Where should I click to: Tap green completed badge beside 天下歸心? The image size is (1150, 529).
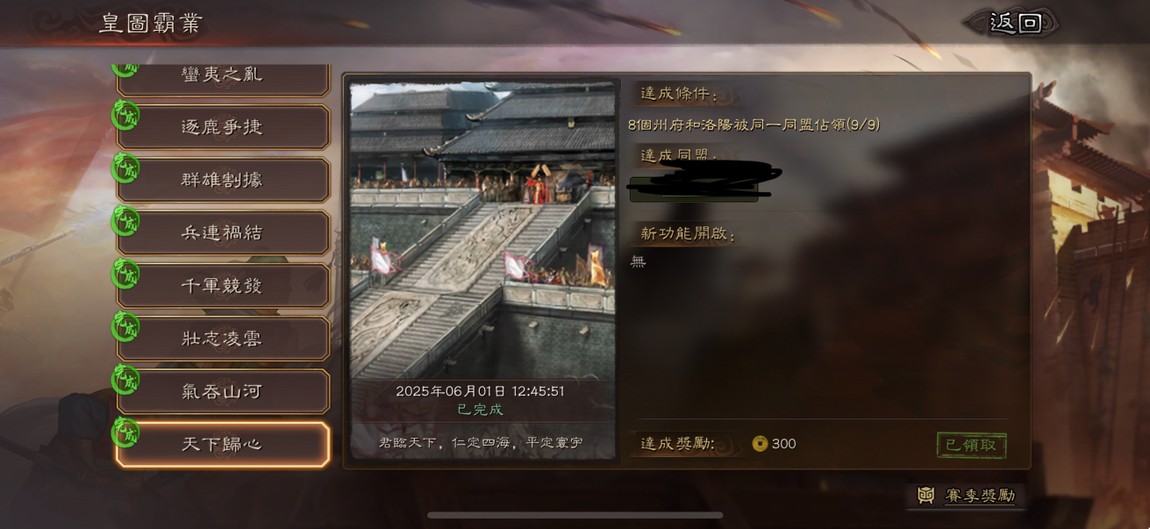pos(125,431)
